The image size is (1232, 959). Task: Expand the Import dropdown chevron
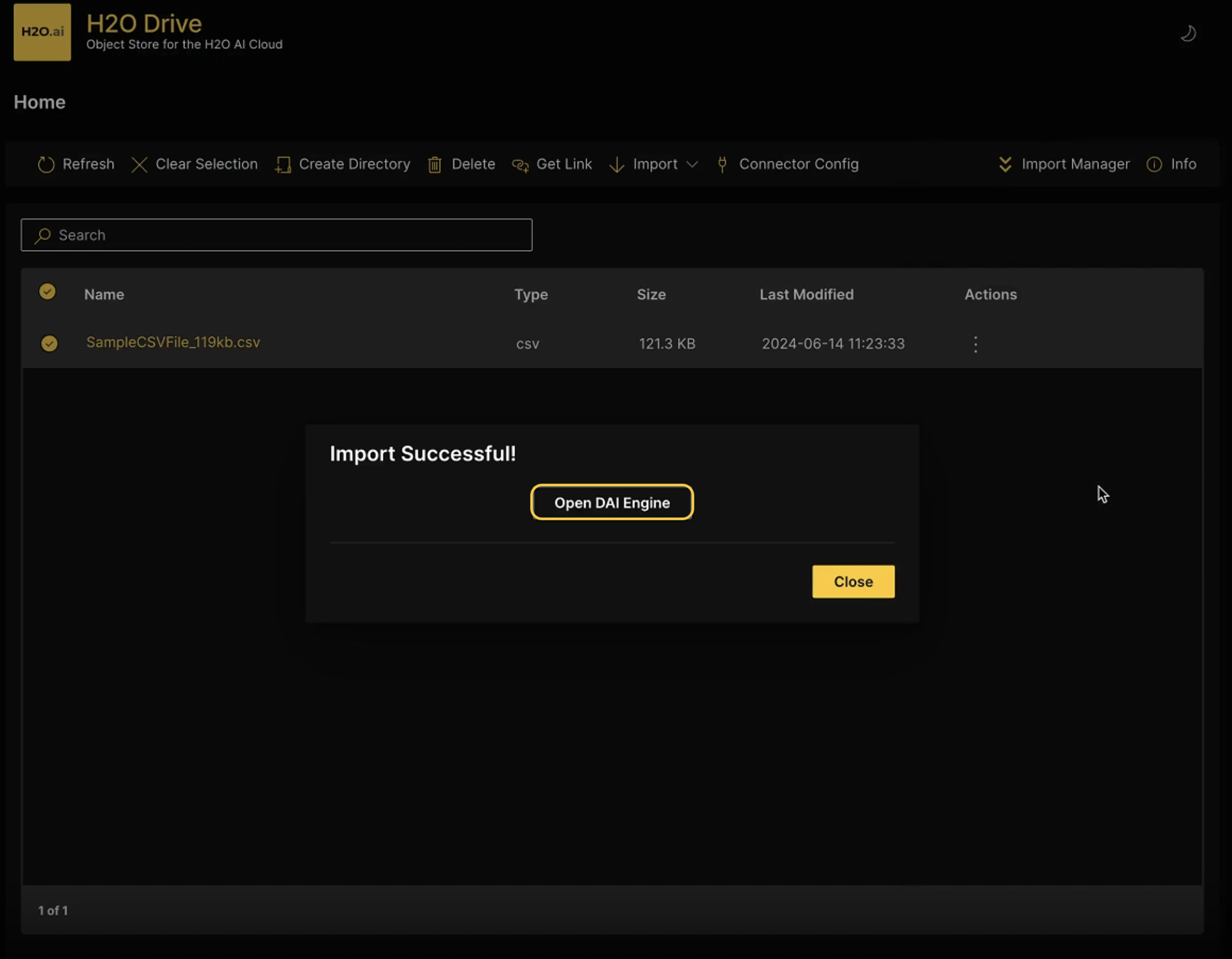(x=692, y=164)
